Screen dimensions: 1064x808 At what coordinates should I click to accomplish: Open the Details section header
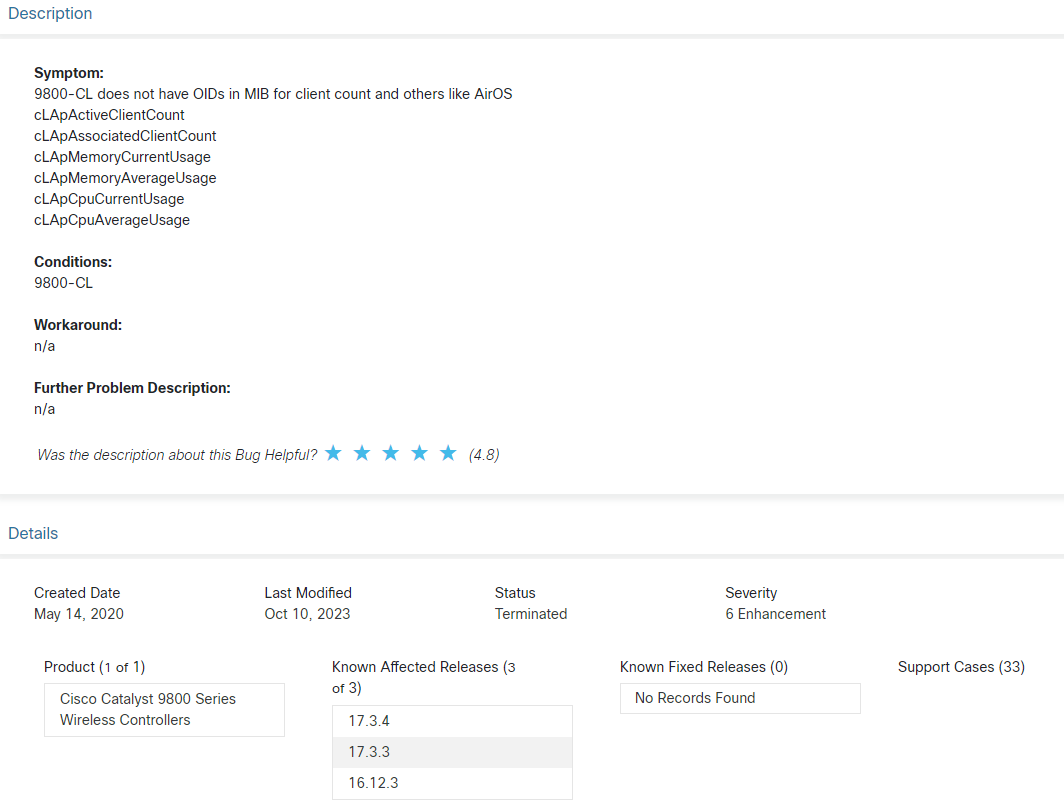33,533
